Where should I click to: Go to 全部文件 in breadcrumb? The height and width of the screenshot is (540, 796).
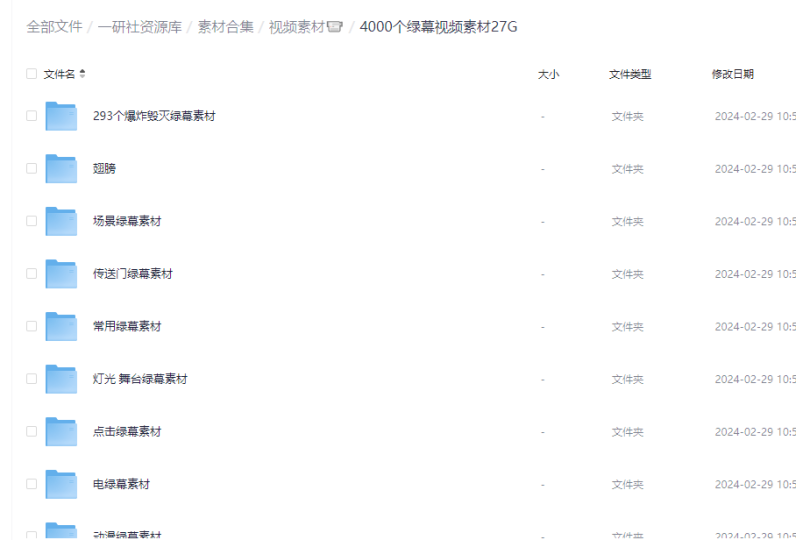point(54,27)
